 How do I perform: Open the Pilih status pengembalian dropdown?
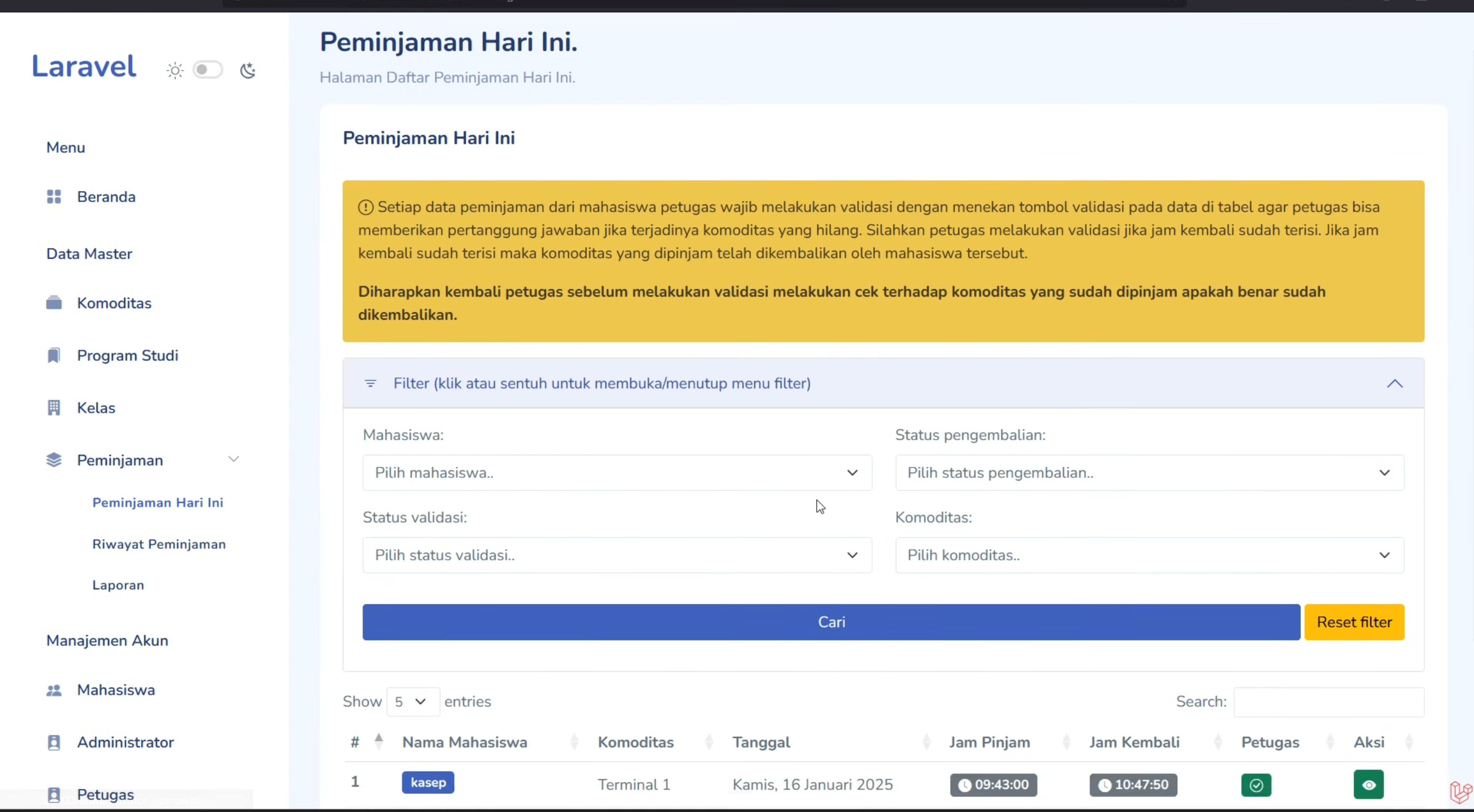(x=1150, y=473)
